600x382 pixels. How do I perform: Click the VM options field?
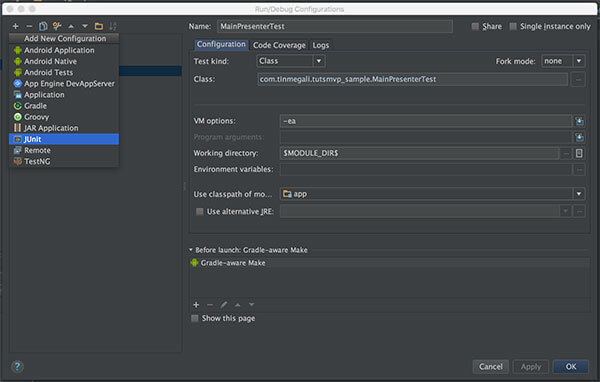426,121
